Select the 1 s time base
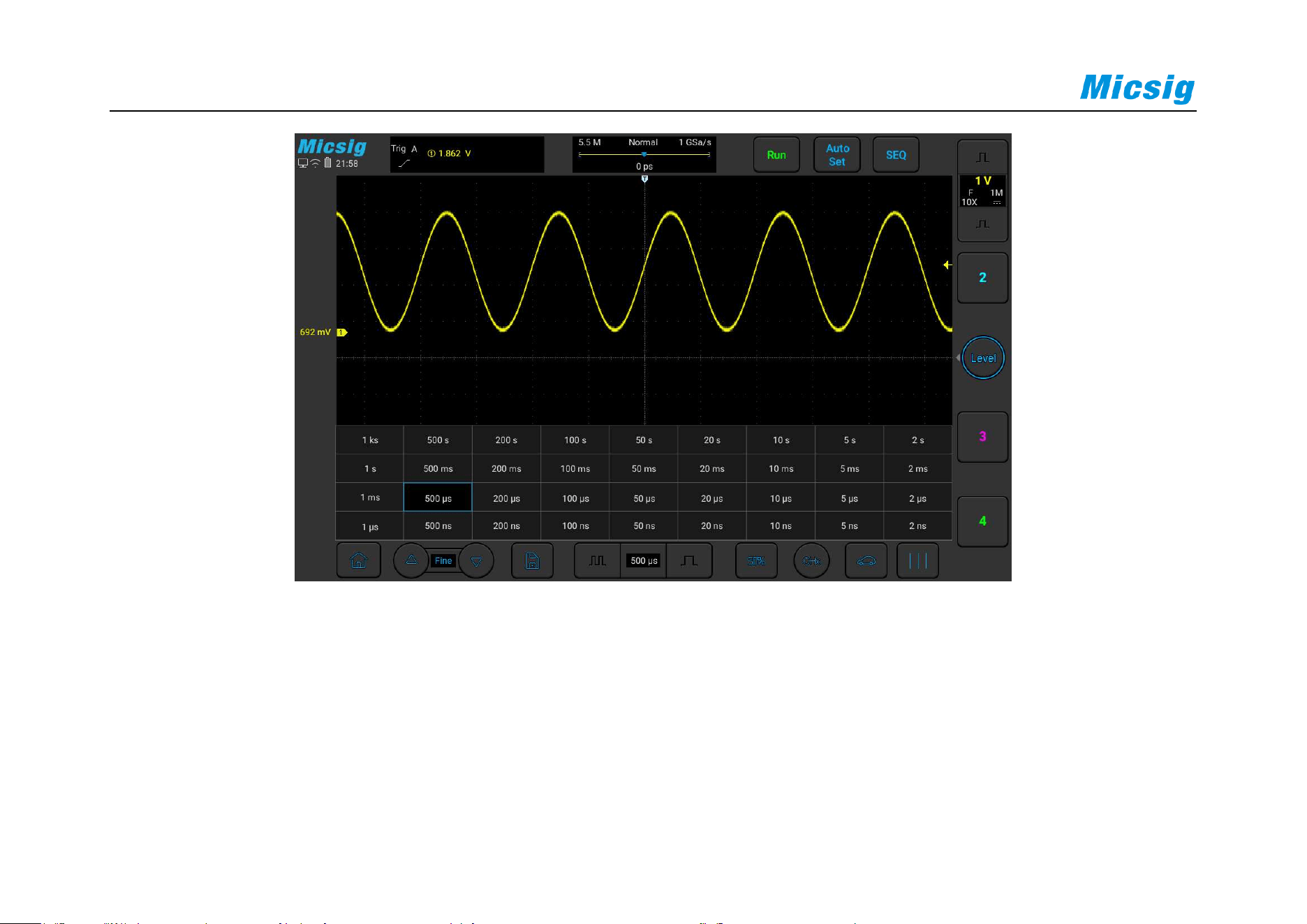1307x924 pixels. pos(370,469)
